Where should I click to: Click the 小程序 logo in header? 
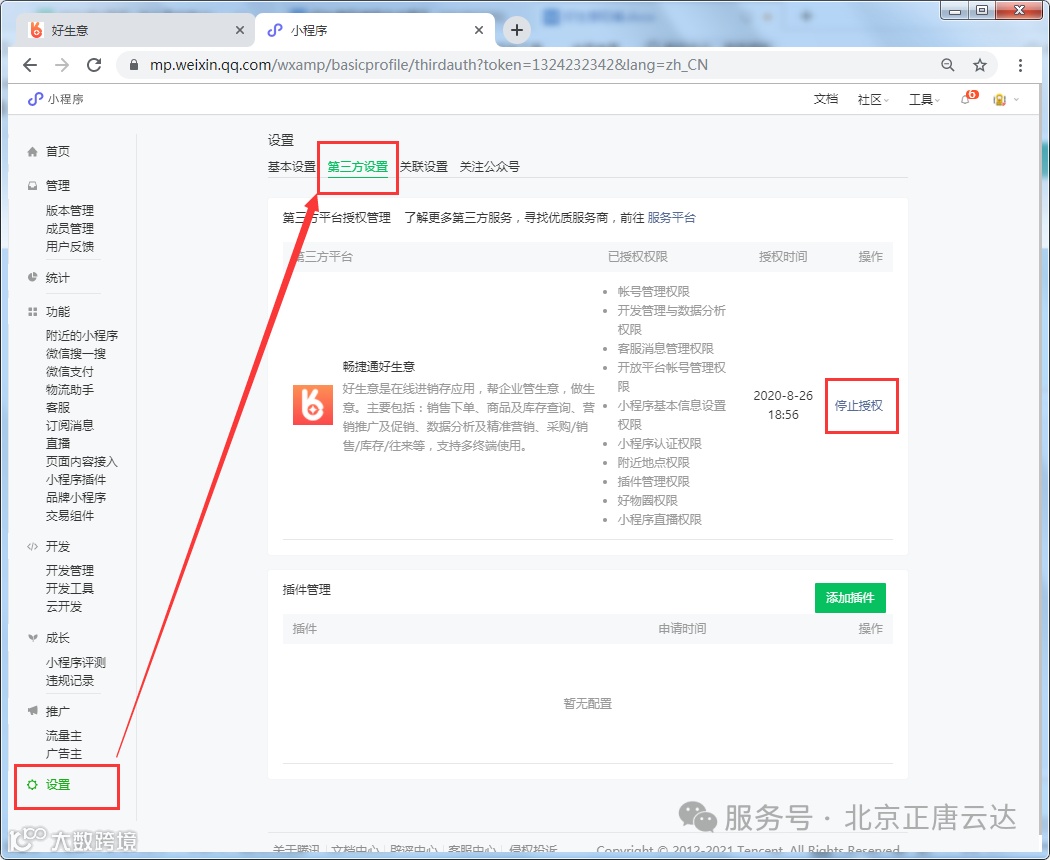(56, 99)
